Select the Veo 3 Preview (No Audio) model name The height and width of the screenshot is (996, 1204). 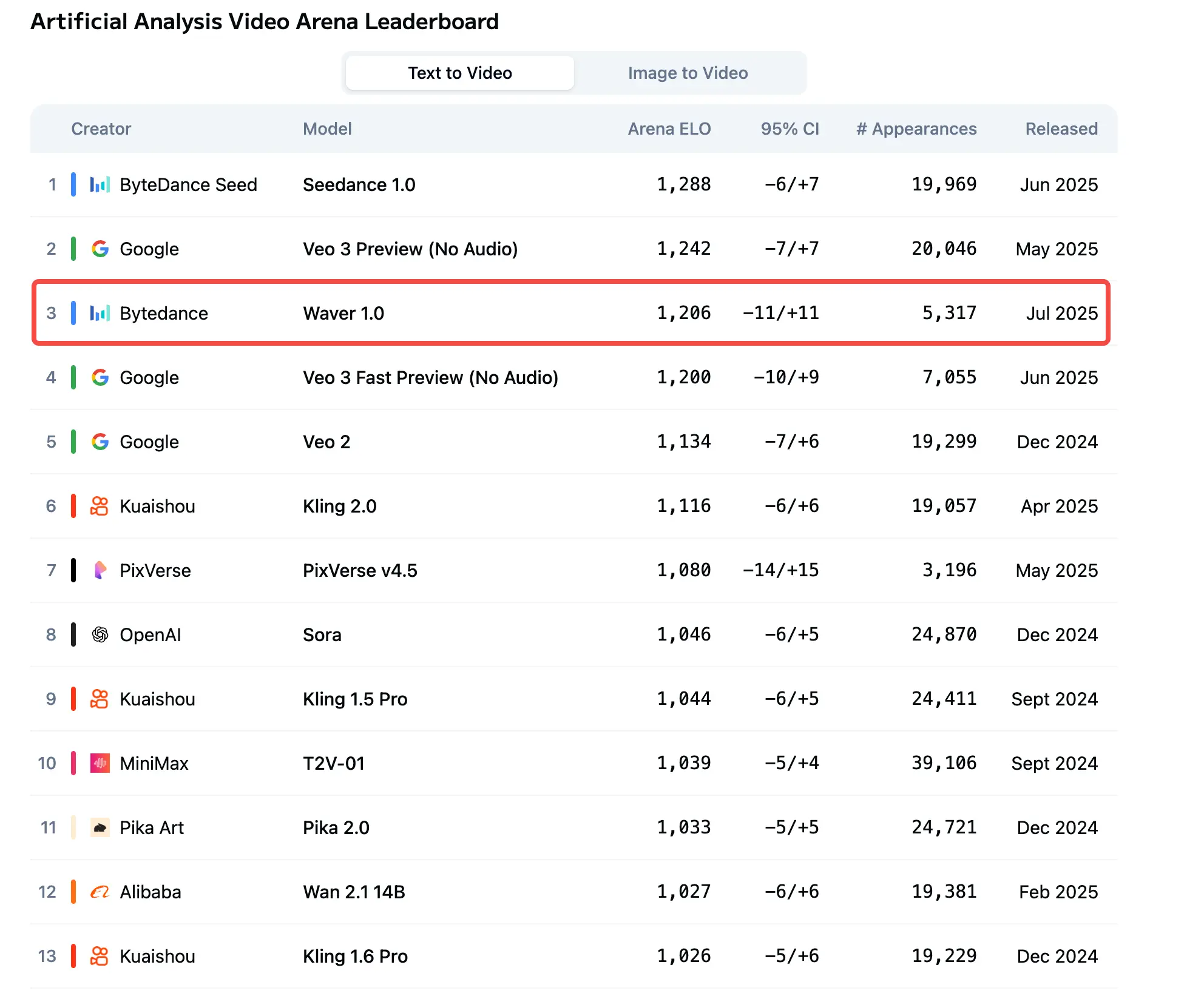(410, 249)
